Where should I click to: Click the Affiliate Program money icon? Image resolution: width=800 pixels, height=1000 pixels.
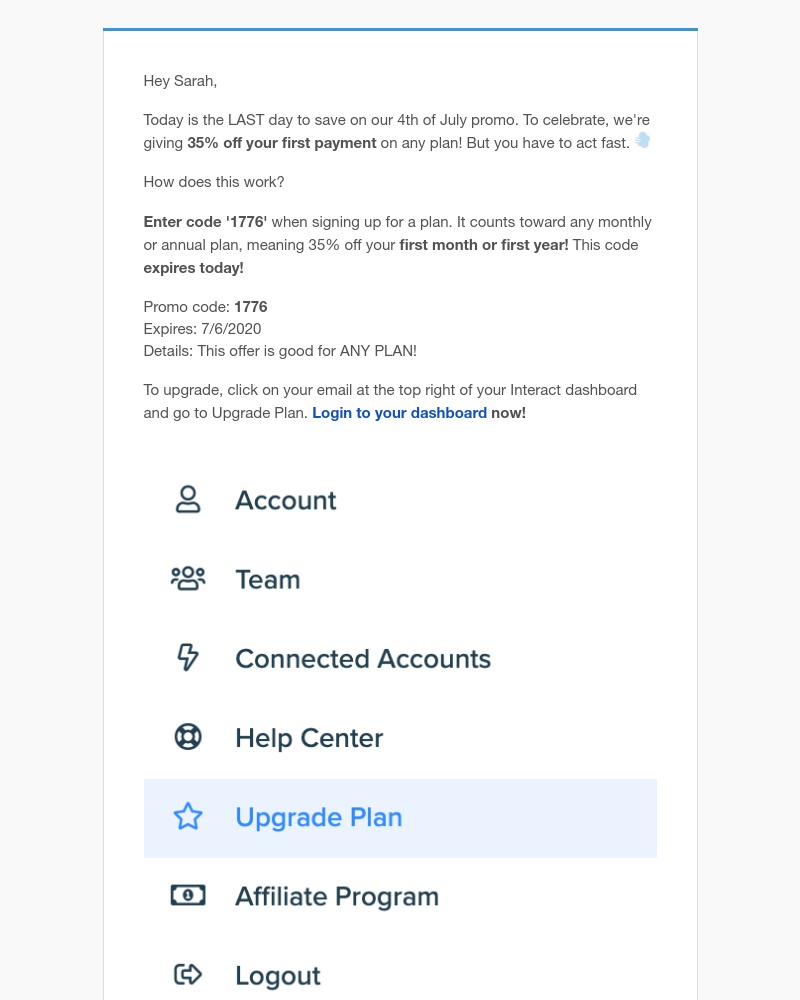[188, 895]
